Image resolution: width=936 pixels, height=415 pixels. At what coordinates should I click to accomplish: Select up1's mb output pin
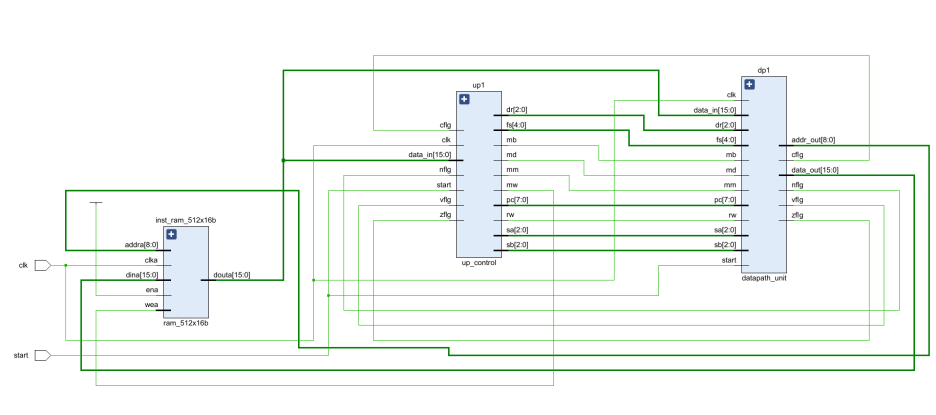(x=511, y=140)
